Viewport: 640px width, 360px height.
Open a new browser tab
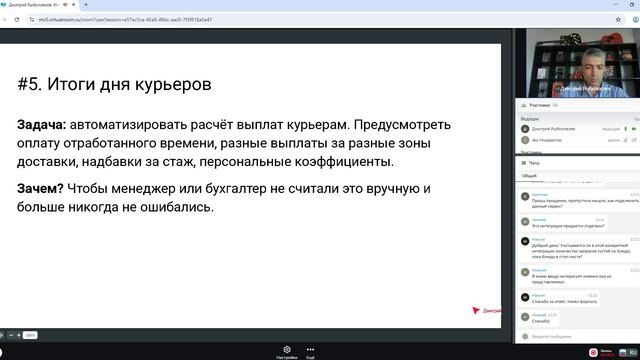pos(86,4)
